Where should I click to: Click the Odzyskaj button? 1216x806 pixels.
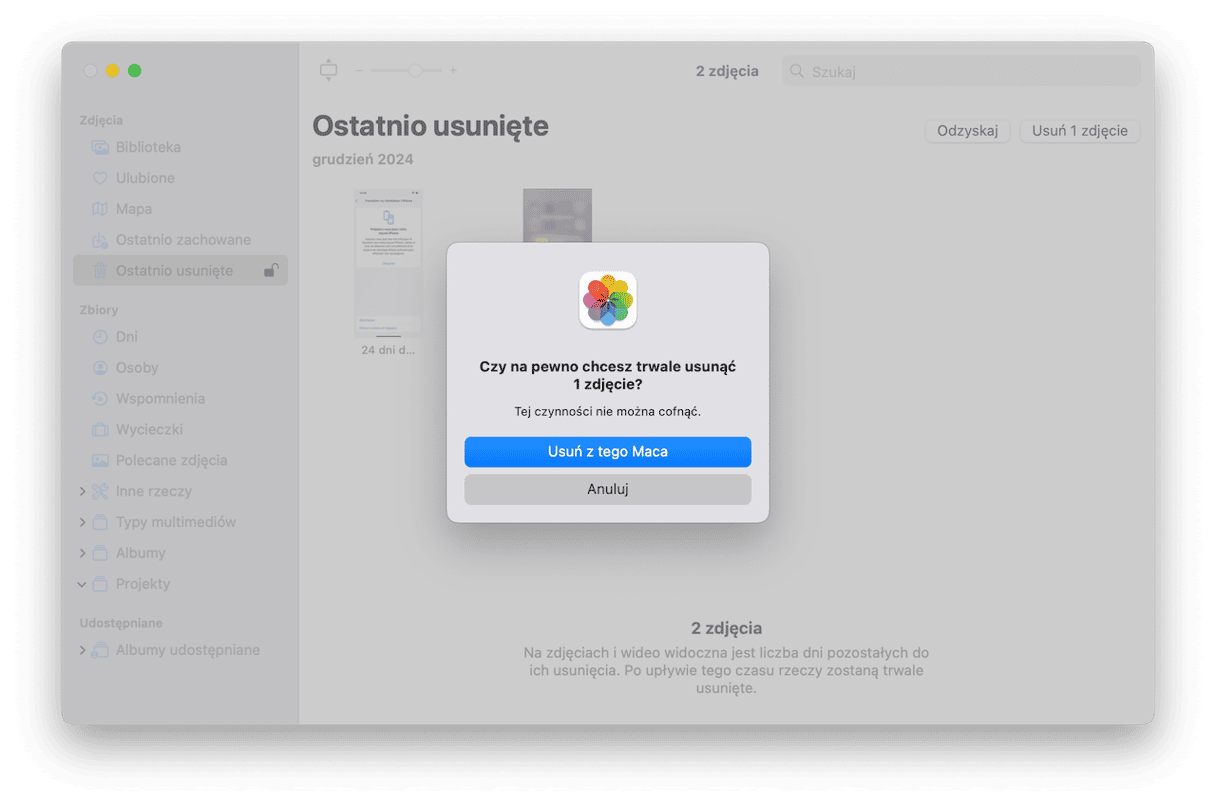(968, 131)
